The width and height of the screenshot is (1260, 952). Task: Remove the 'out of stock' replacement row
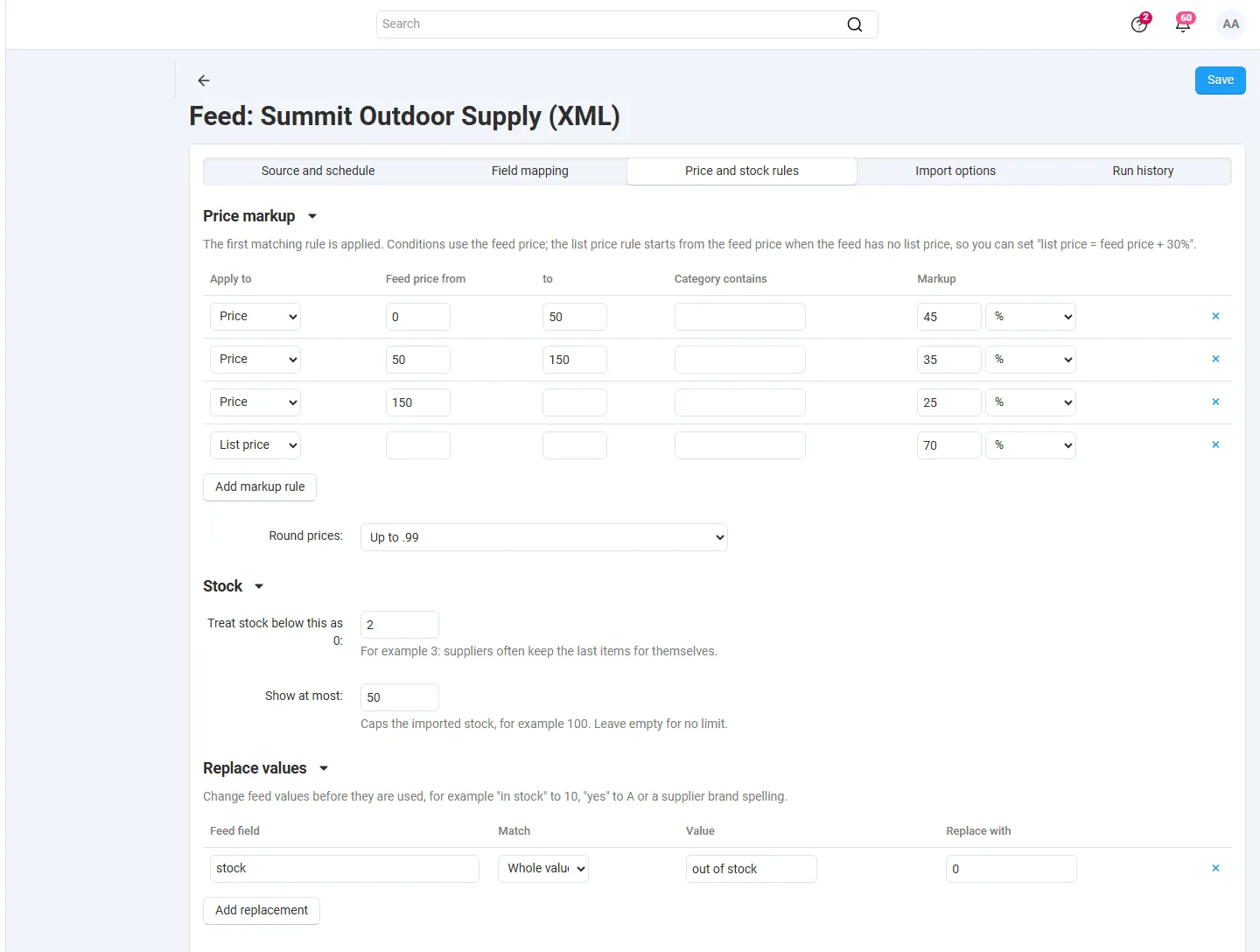pos(1215,869)
